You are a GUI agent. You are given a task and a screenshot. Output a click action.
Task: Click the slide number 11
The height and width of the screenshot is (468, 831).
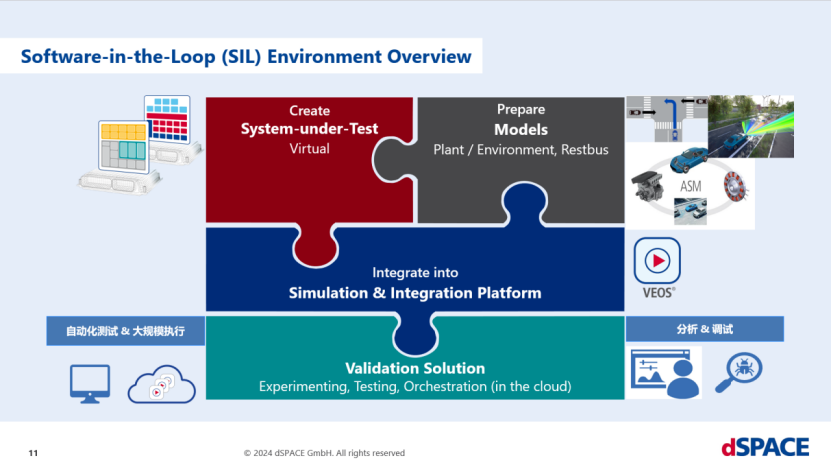pos(33,453)
